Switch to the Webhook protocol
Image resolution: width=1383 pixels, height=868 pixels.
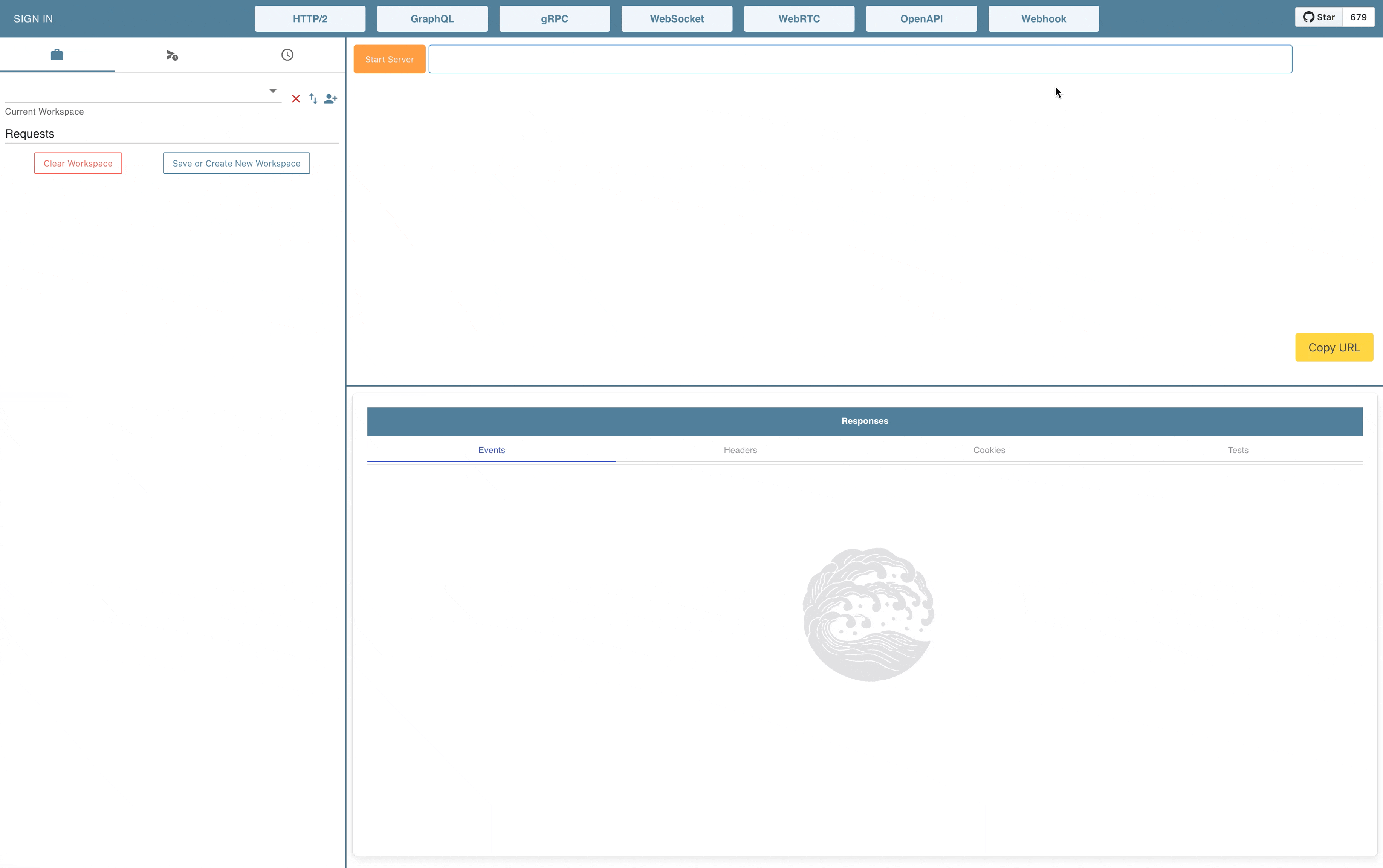coord(1044,19)
